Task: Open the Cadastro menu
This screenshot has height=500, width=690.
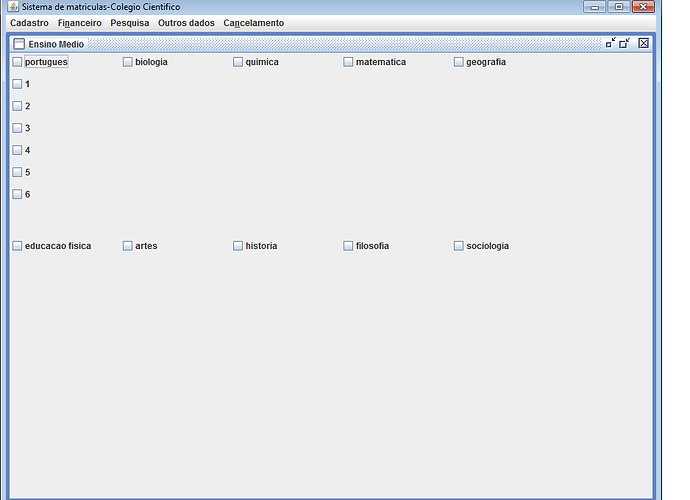Action: click(x=29, y=23)
